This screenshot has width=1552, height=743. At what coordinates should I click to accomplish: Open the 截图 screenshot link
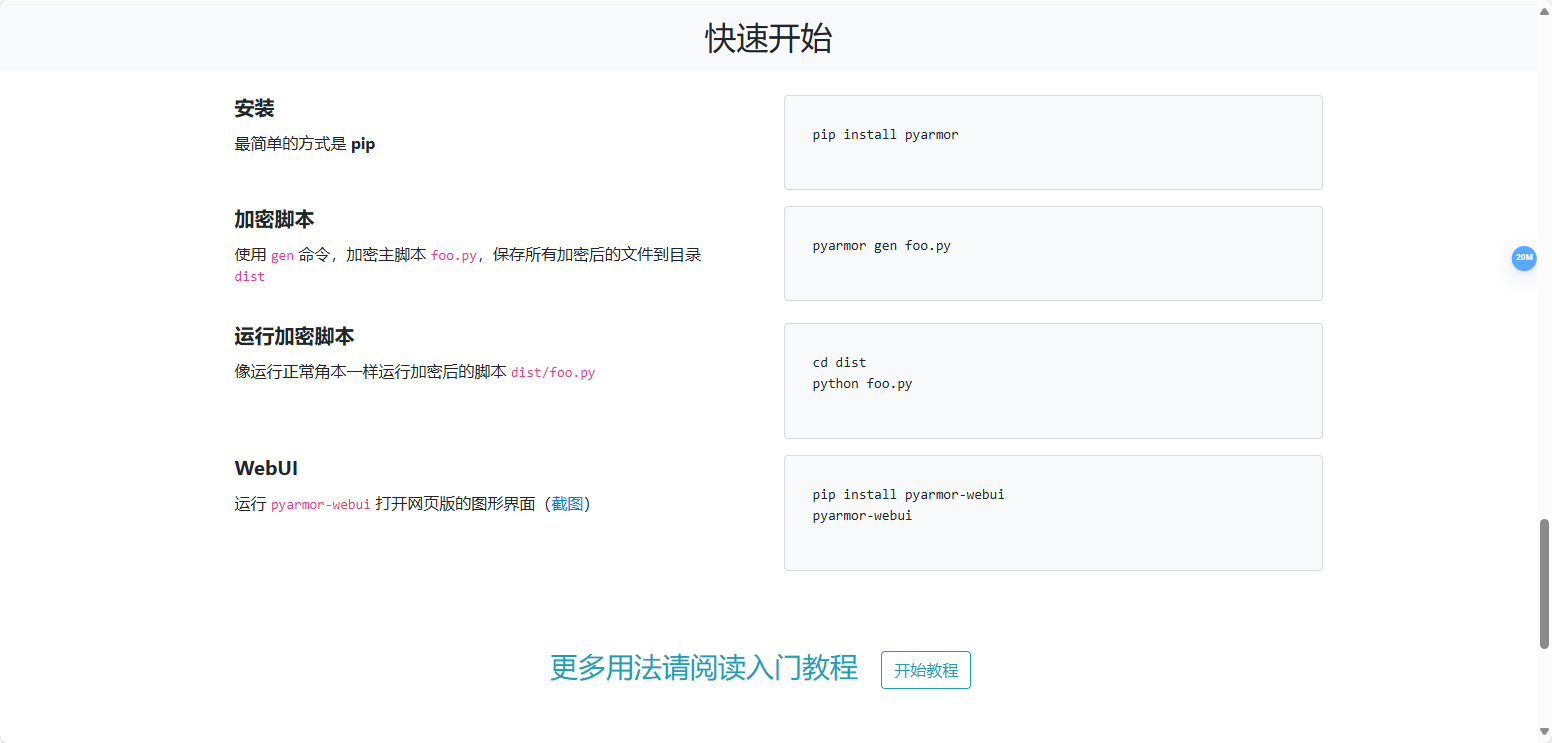click(567, 504)
